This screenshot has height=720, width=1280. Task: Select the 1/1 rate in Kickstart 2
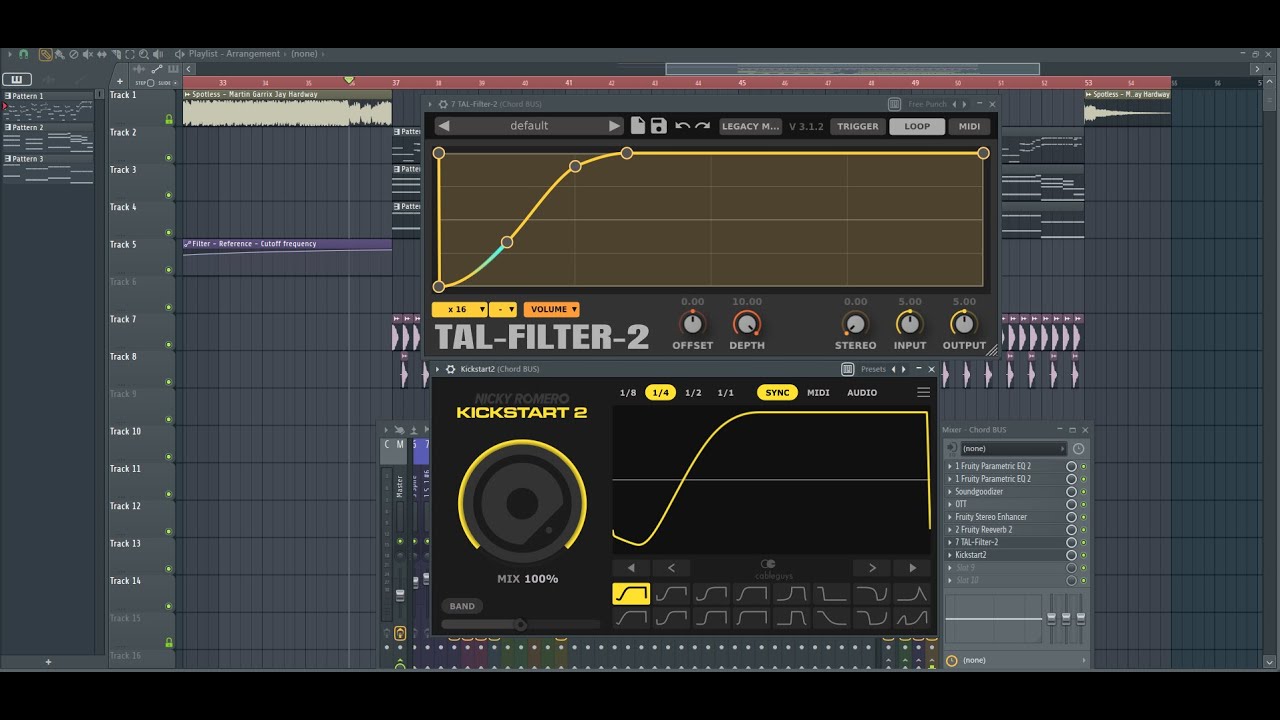tap(726, 393)
